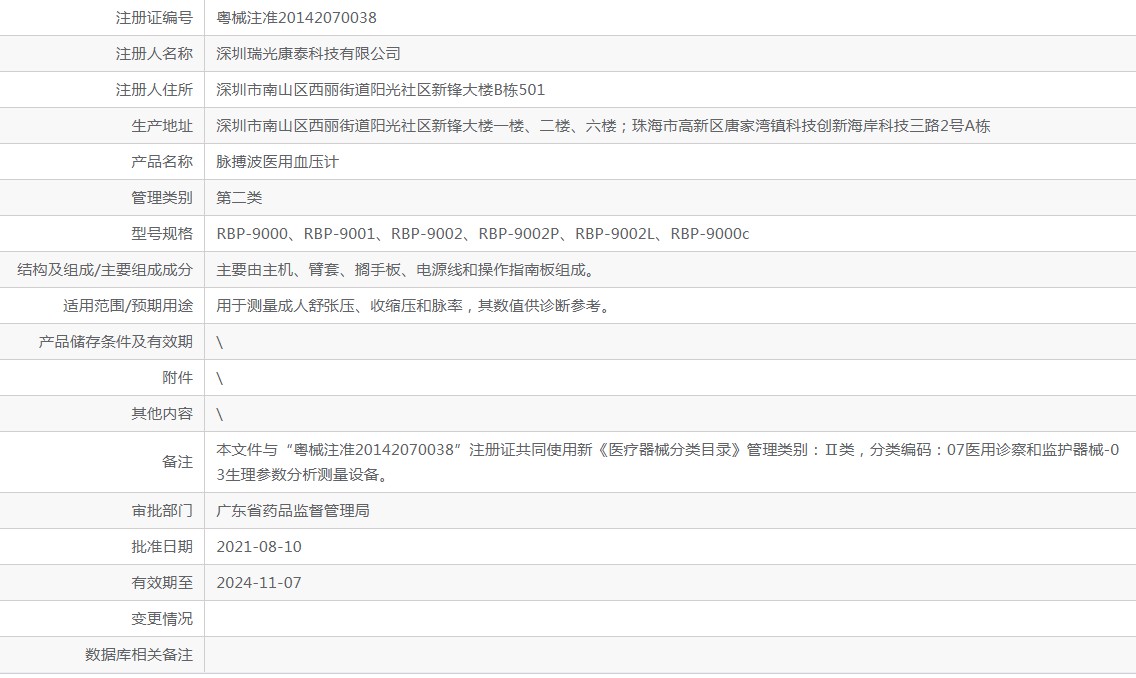Select product name 脉搏波医用血压计
The height and width of the screenshot is (678, 1136).
(277, 162)
